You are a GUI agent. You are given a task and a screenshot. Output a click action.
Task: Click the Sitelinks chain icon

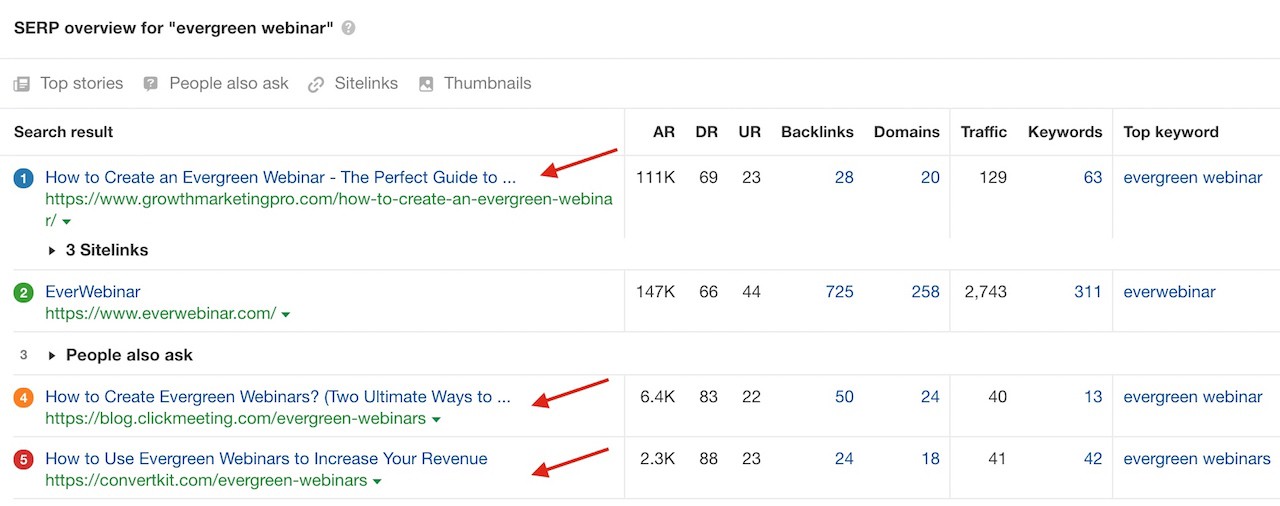[316, 84]
